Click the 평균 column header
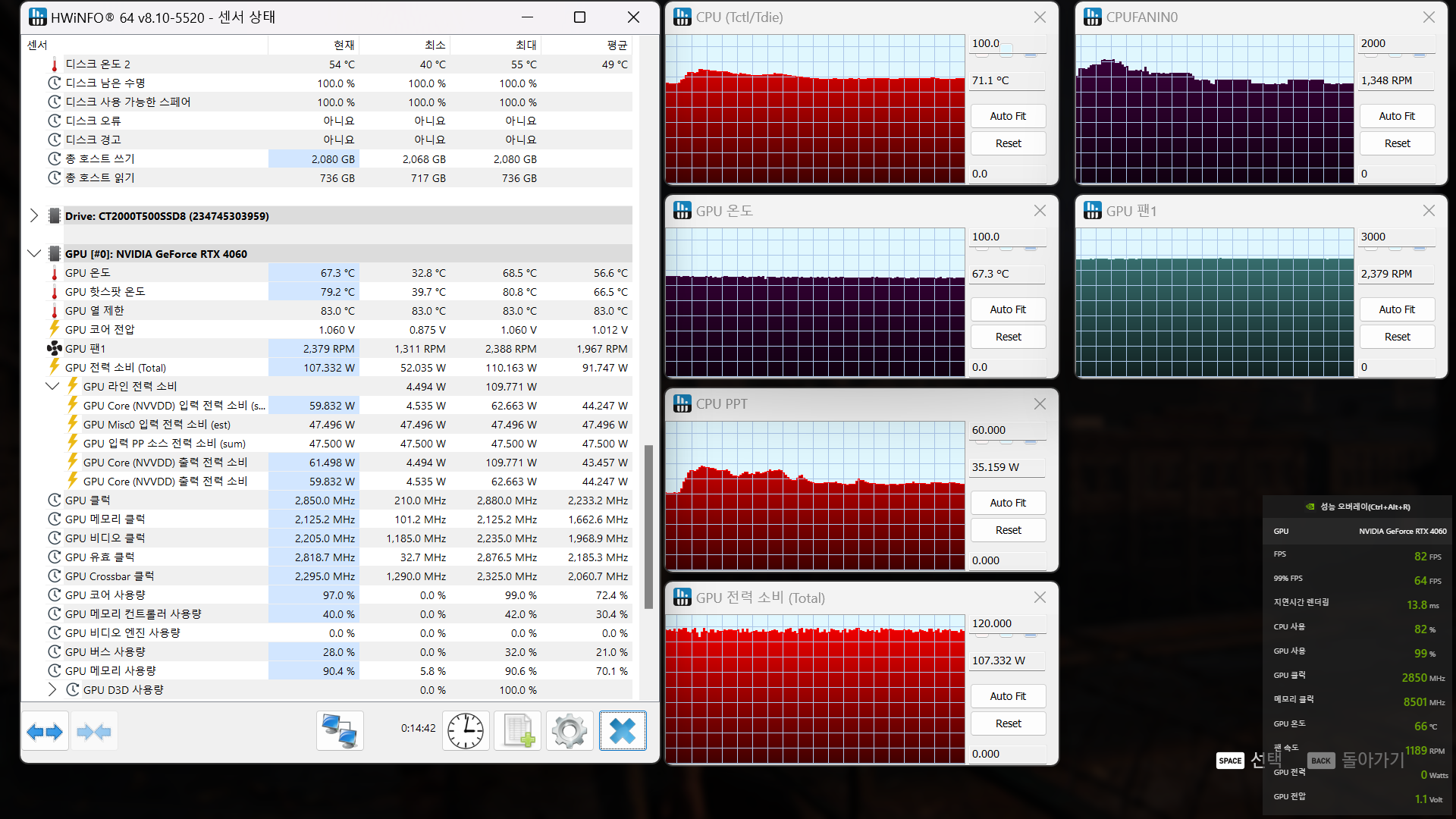 pyautogui.click(x=617, y=45)
